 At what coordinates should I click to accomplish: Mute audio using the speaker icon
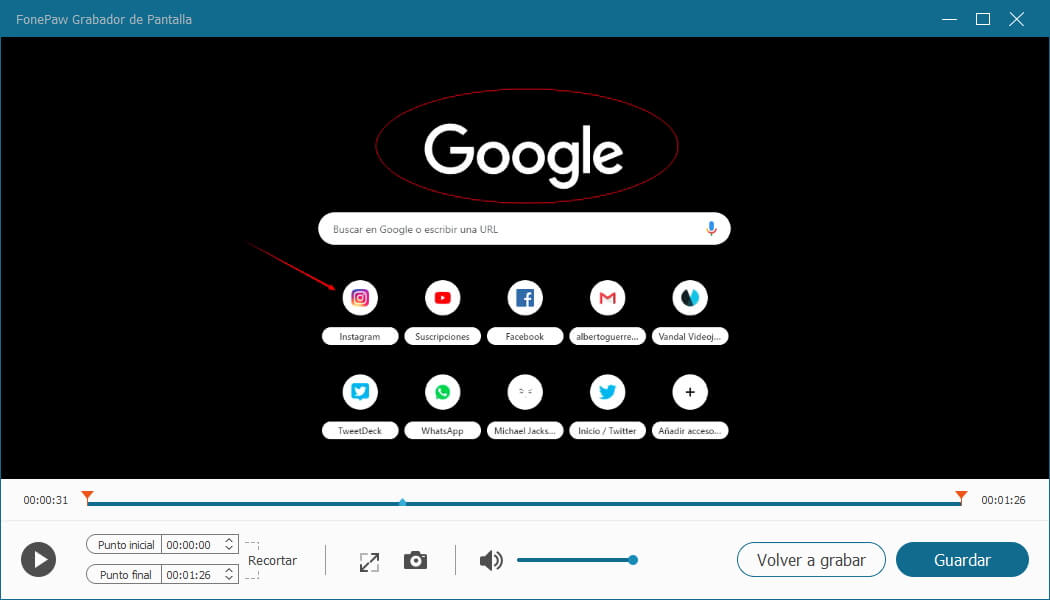491,560
